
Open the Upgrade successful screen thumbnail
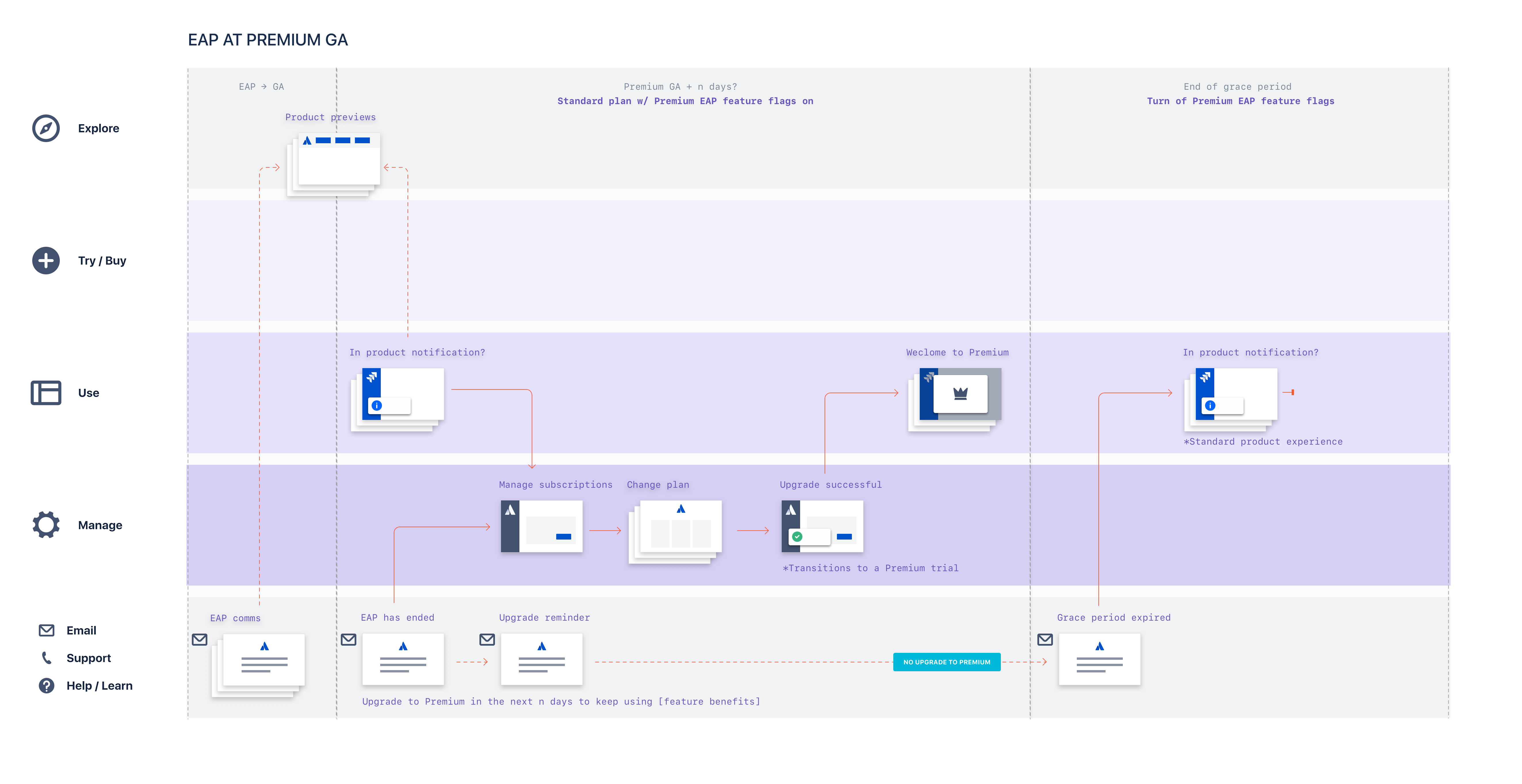[x=822, y=526]
